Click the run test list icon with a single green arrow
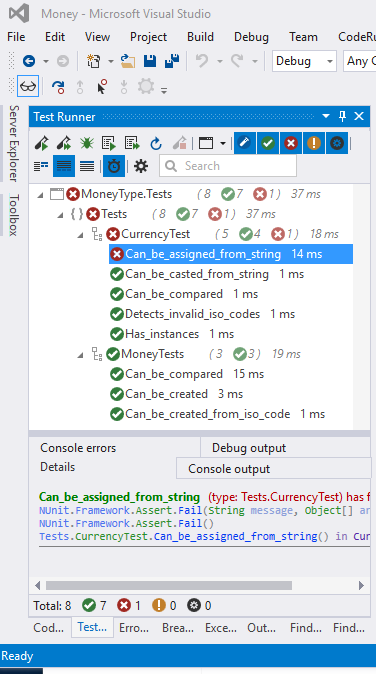This screenshot has height=674, width=376. click(x=109, y=143)
